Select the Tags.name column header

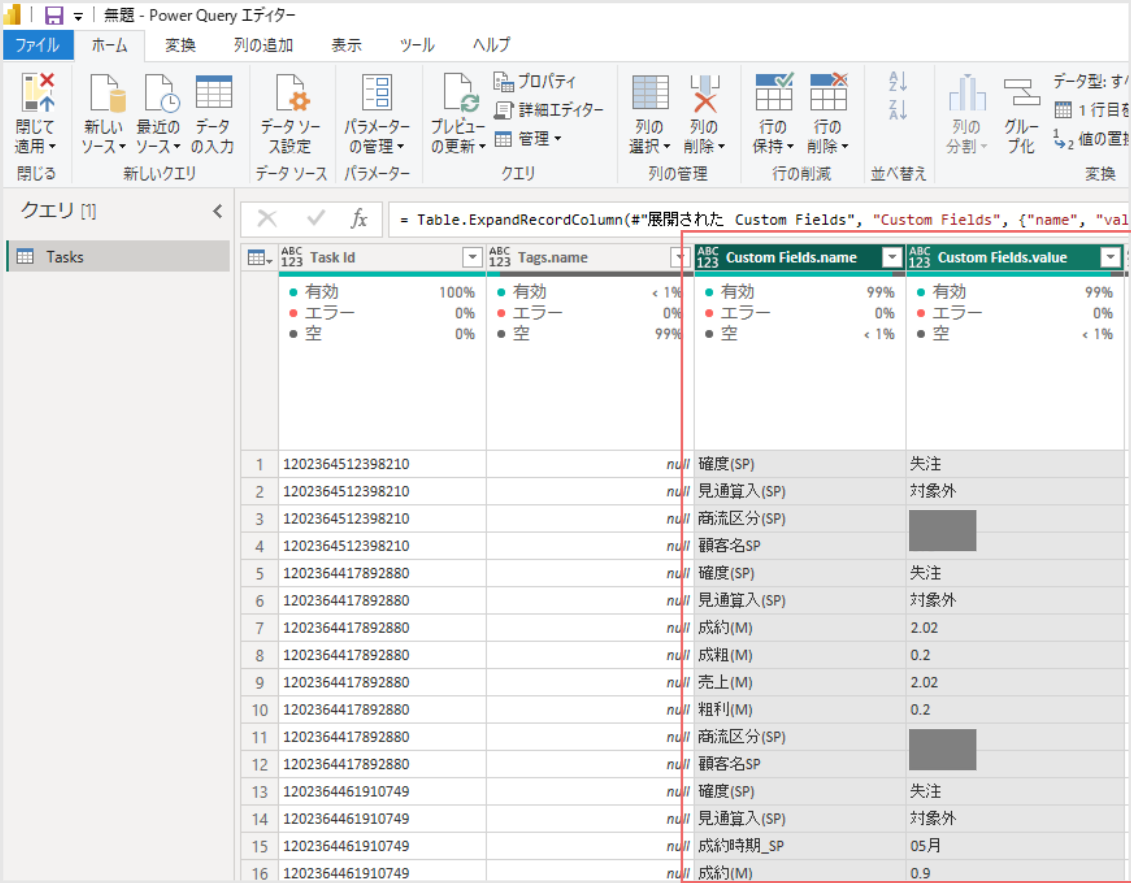[x=589, y=258]
